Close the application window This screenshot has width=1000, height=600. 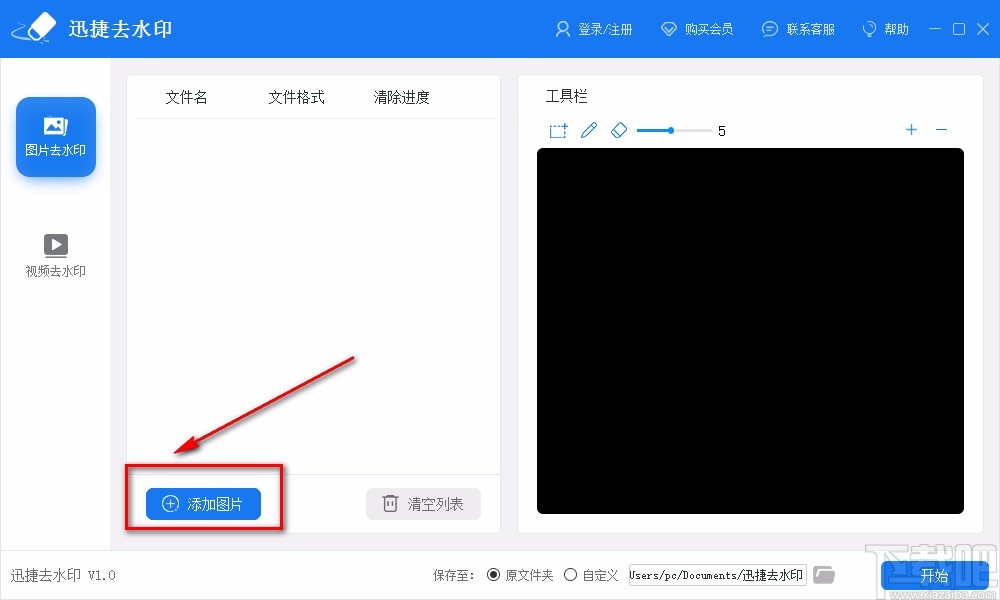pyautogui.click(x=983, y=29)
